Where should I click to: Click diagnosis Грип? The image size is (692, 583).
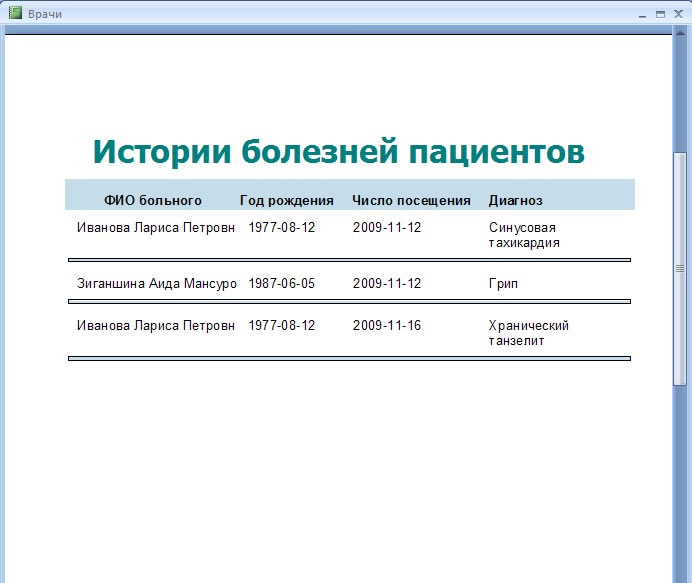click(503, 283)
